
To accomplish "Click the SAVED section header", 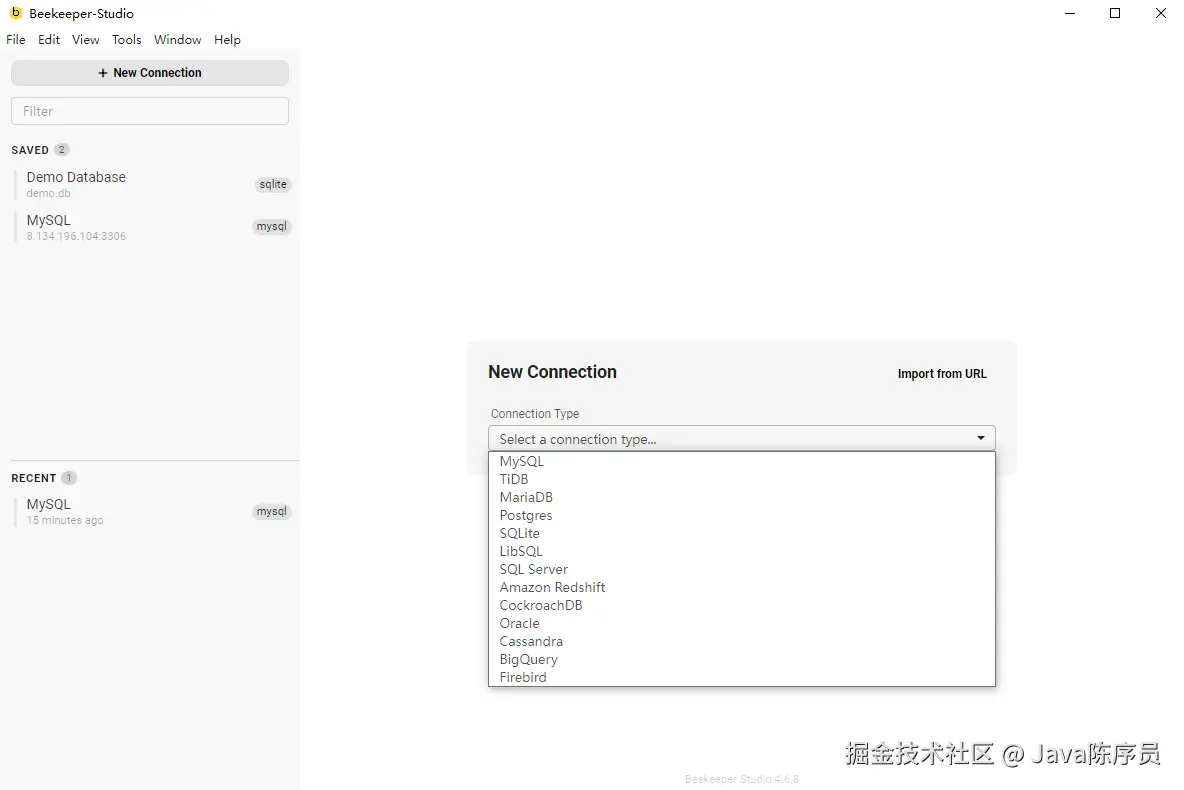I will click(30, 150).
